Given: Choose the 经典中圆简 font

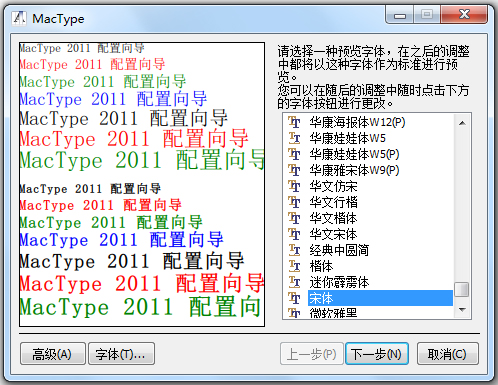Looking at the screenshot, I should pyautogui.click(x=339, y=250).
